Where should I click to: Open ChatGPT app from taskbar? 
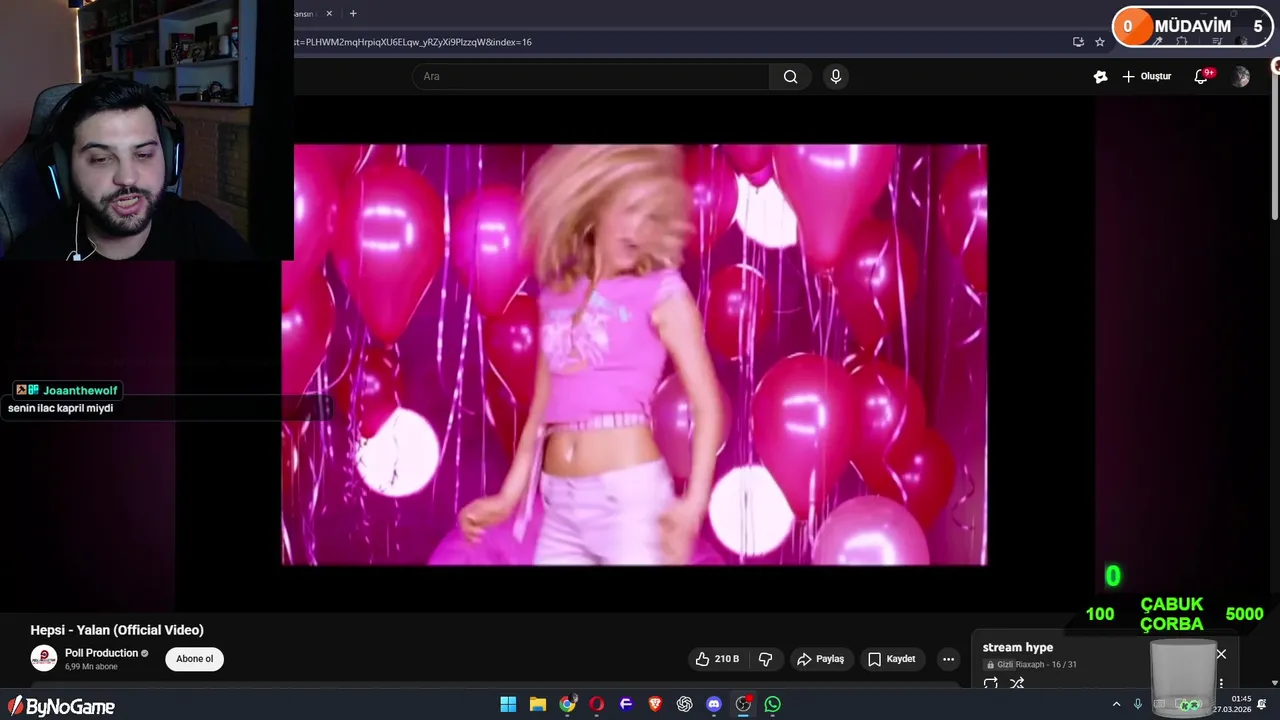685,704
